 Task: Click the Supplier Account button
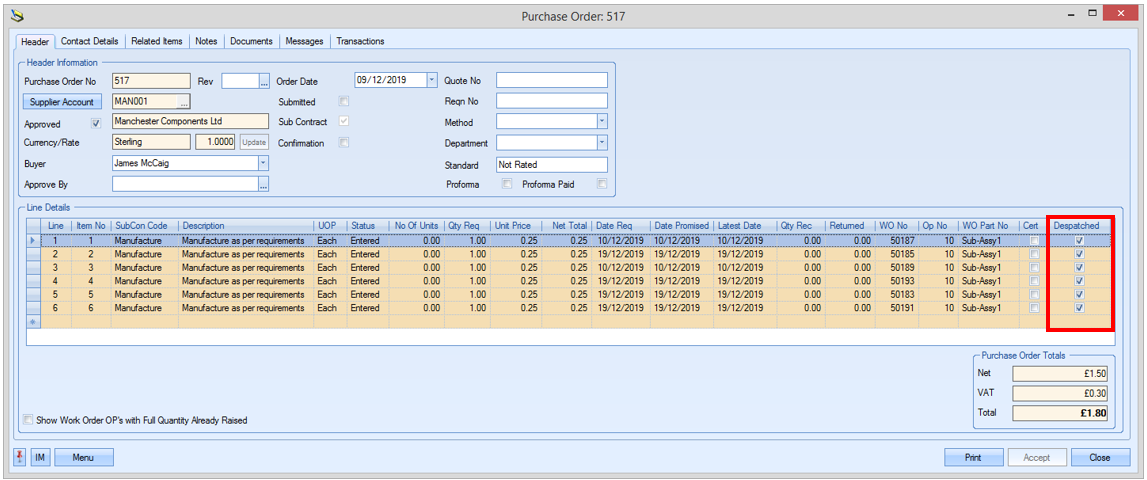click(62, 102)
